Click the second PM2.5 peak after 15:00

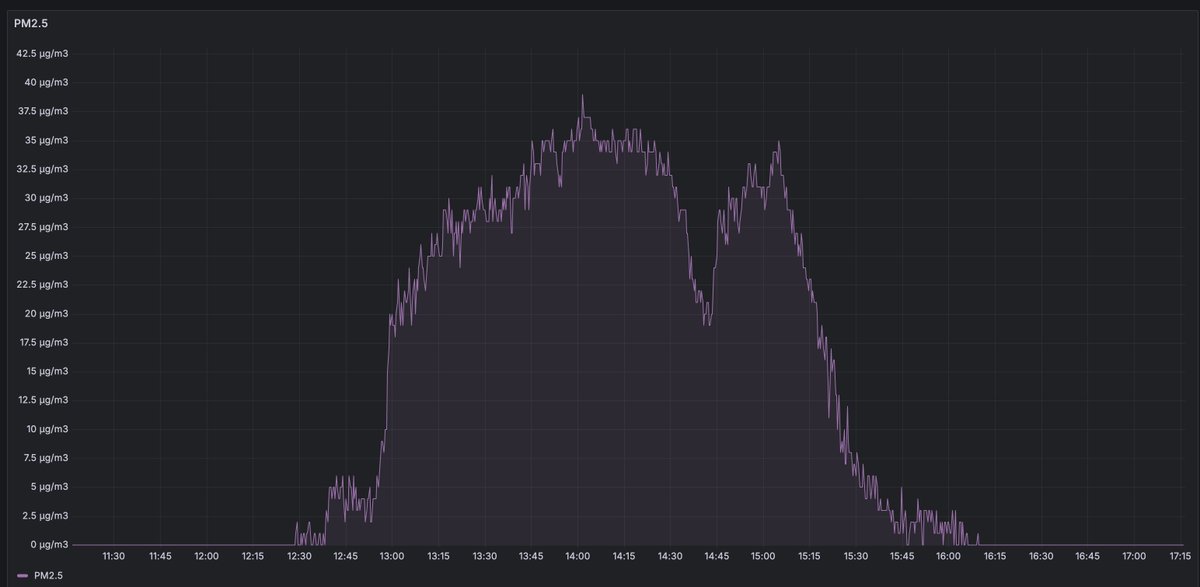[x=778, y=142]
